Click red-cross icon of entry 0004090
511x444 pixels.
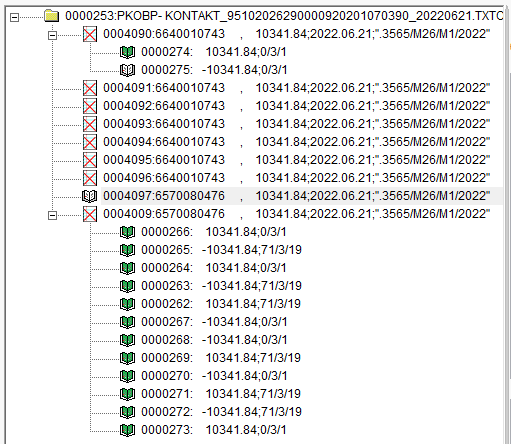click(x=90, y=34)
